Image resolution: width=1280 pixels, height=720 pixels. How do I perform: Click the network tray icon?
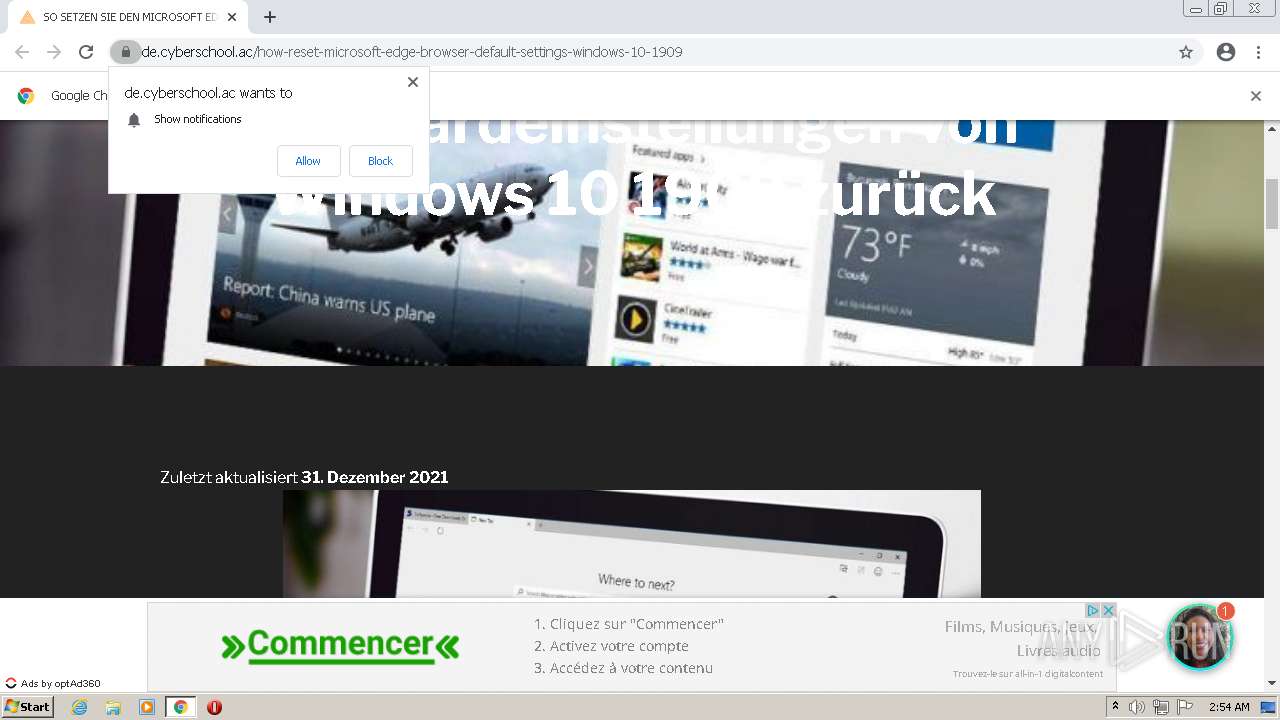[1161, 707]
